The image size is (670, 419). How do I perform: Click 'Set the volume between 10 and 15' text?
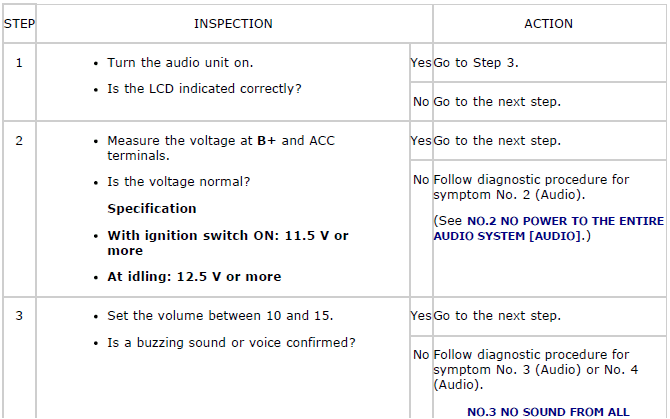click(x=220, y=316)
